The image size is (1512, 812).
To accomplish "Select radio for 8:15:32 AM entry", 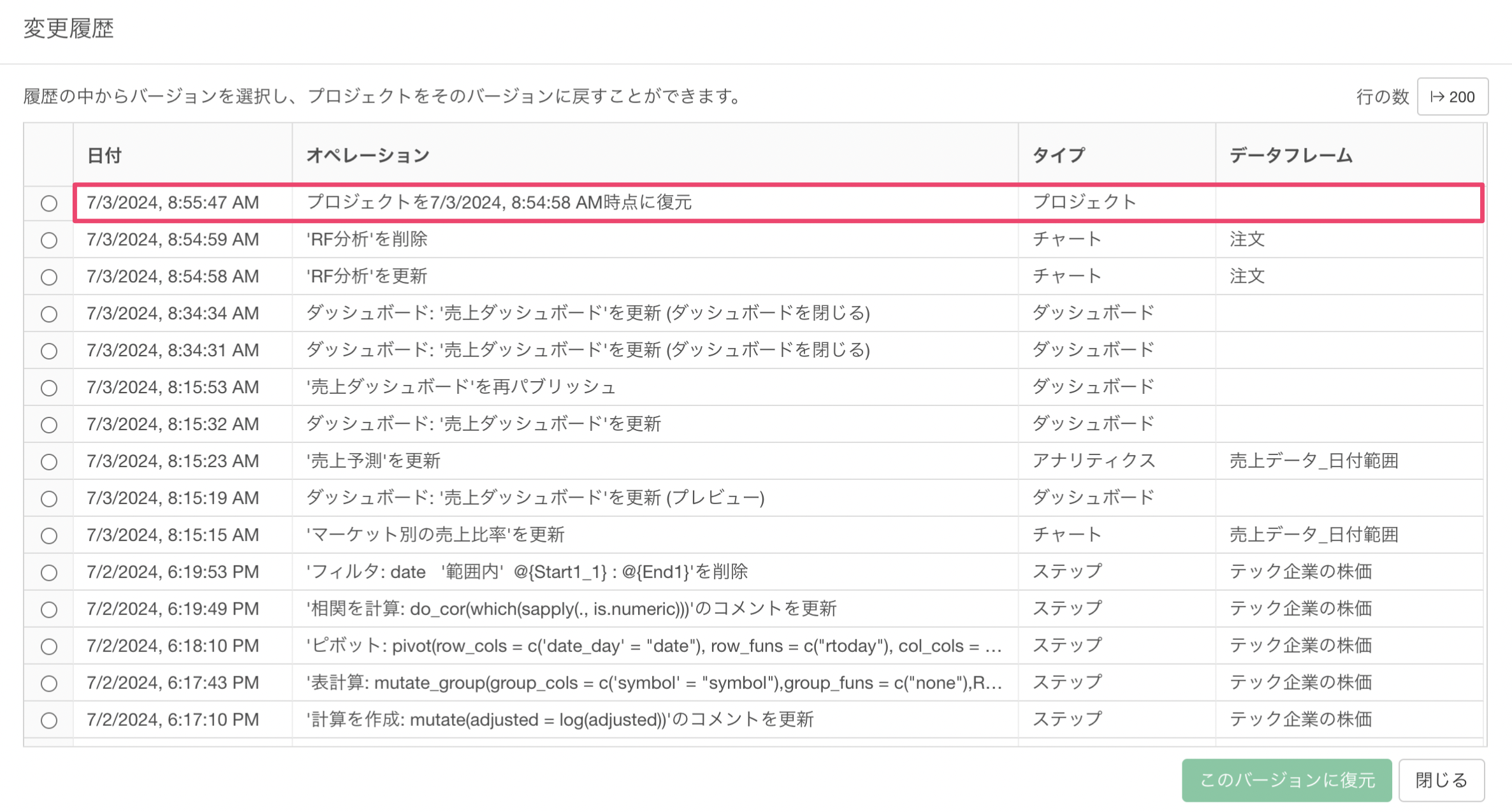I will [x=49, y=425].
